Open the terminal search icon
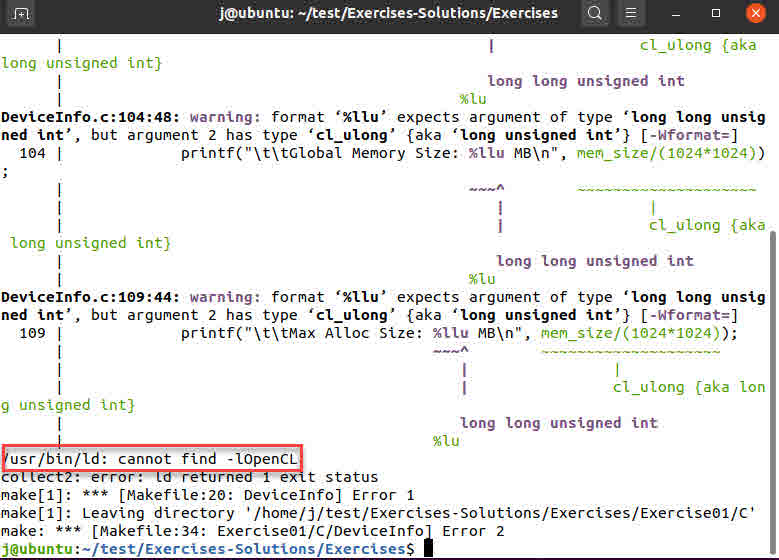Image resolution: width=779 pixels, height=560 pixels. [x=595, y=14]
